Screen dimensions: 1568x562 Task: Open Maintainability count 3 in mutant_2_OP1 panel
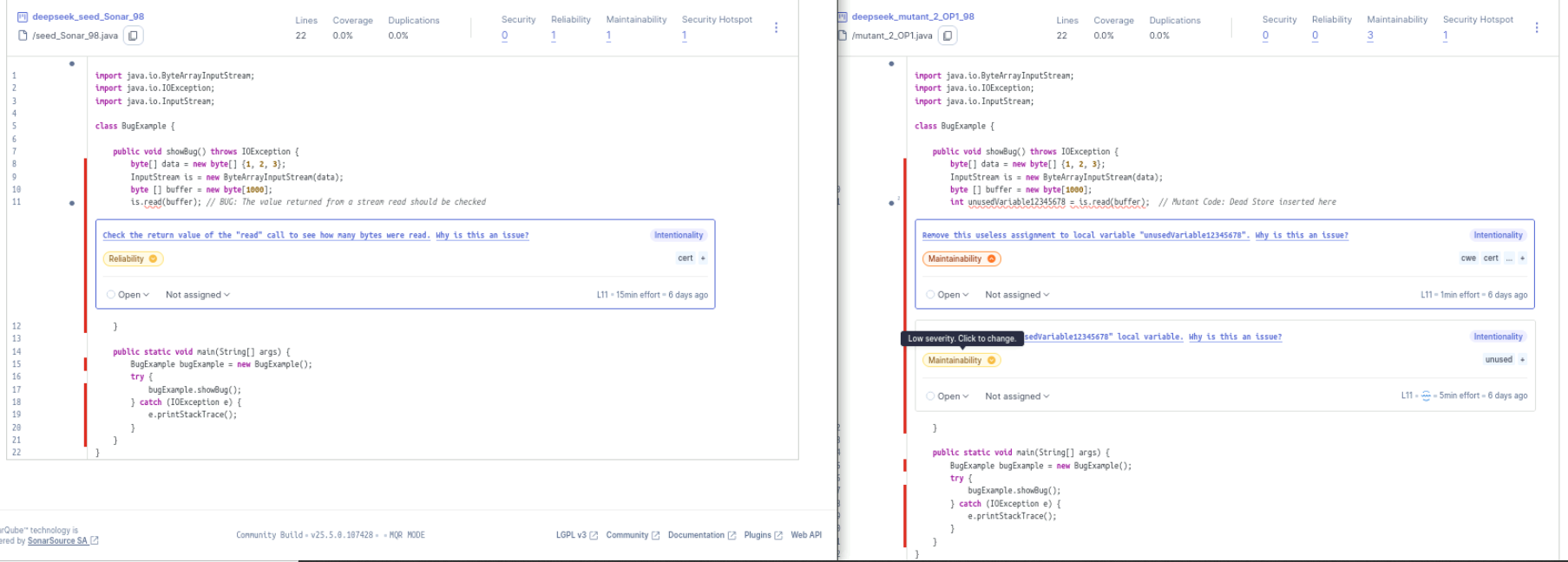pos(1370,36)
